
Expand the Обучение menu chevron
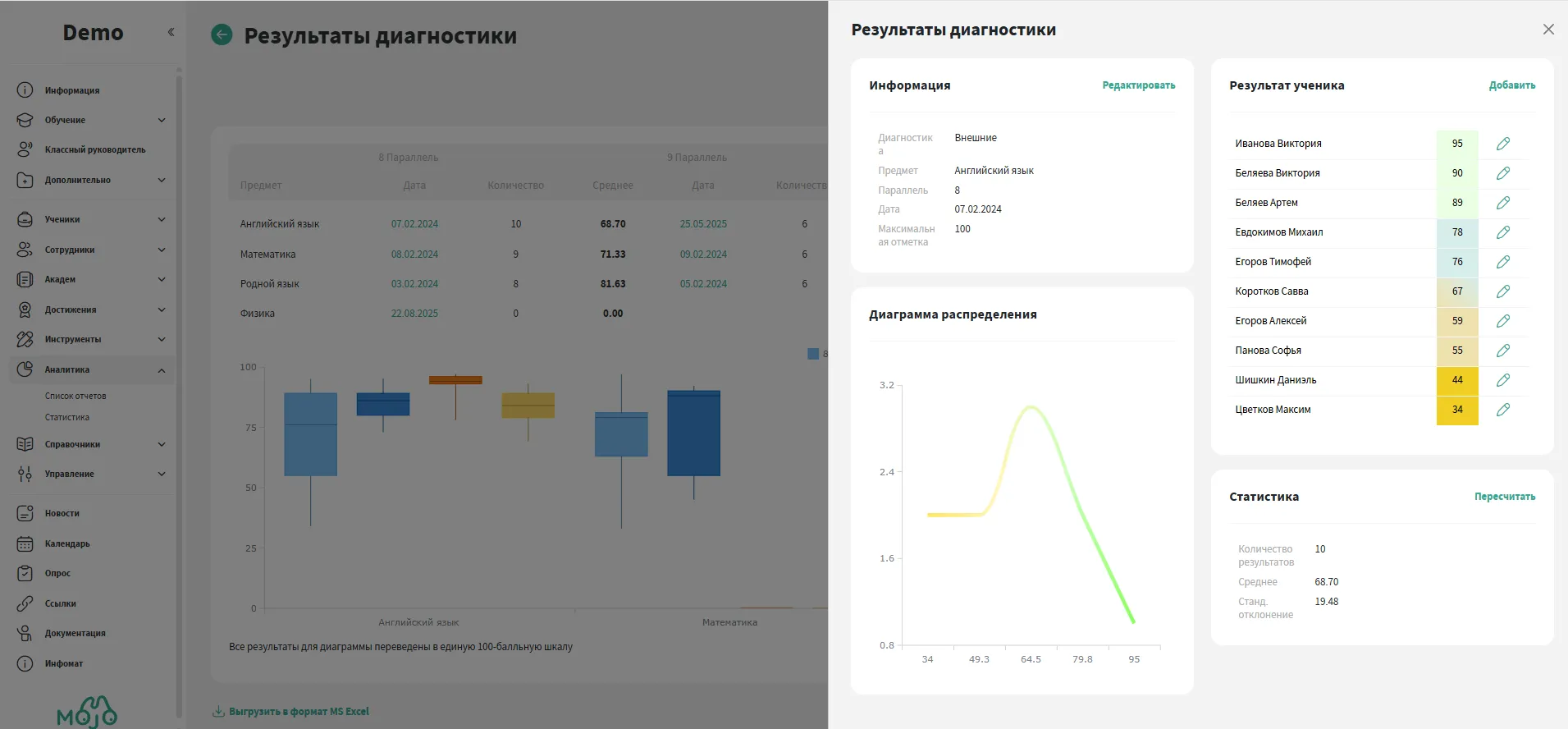(x=162, y=120)
